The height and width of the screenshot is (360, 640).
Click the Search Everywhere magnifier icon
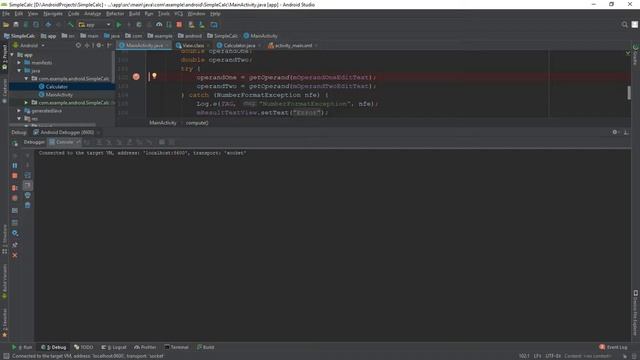(624, 25)
